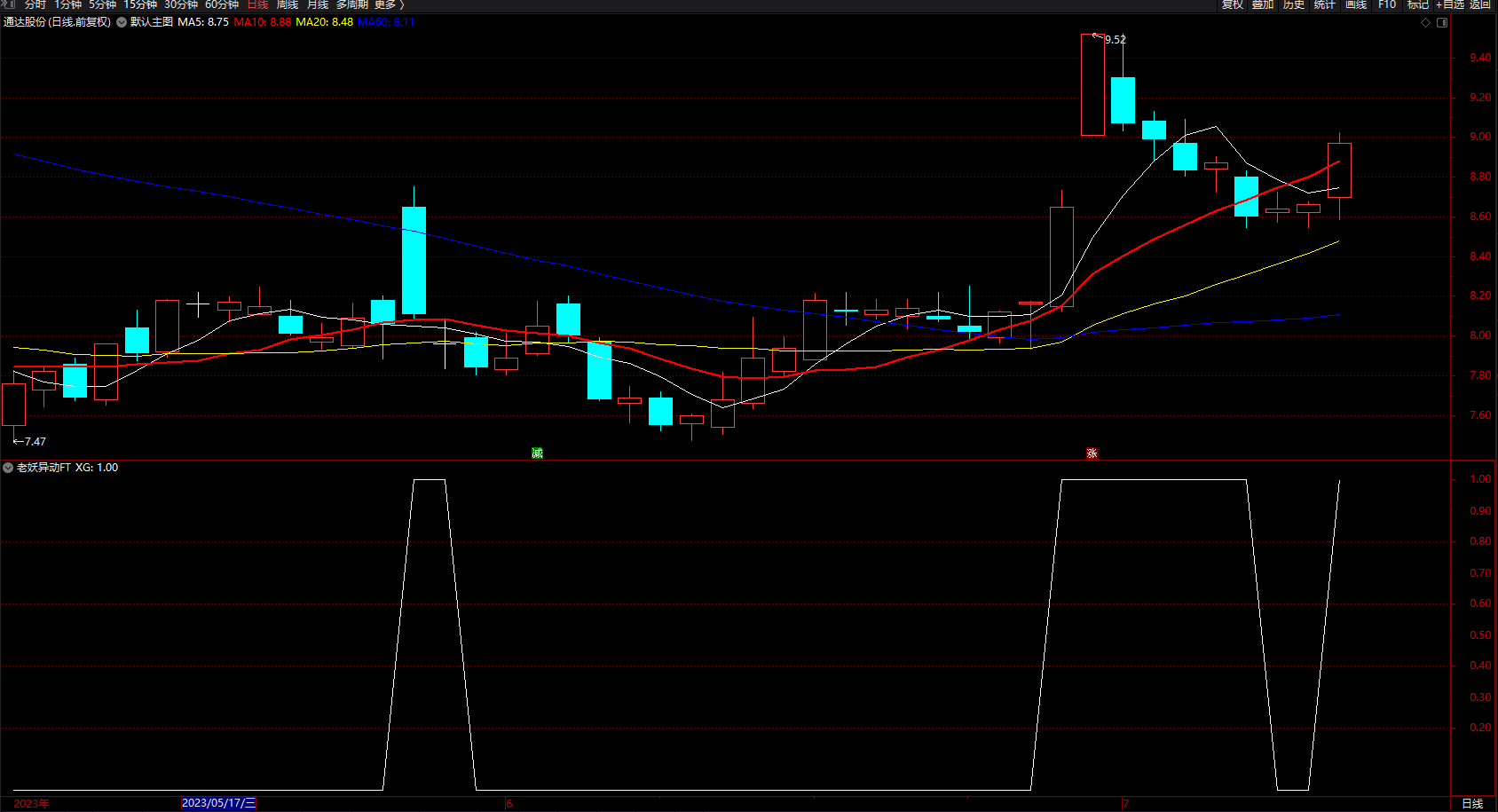The image size is (1498, 812).
Task: Click the 9.00 price axis label
Action: pyautogui.click(x=1480, y=137)
